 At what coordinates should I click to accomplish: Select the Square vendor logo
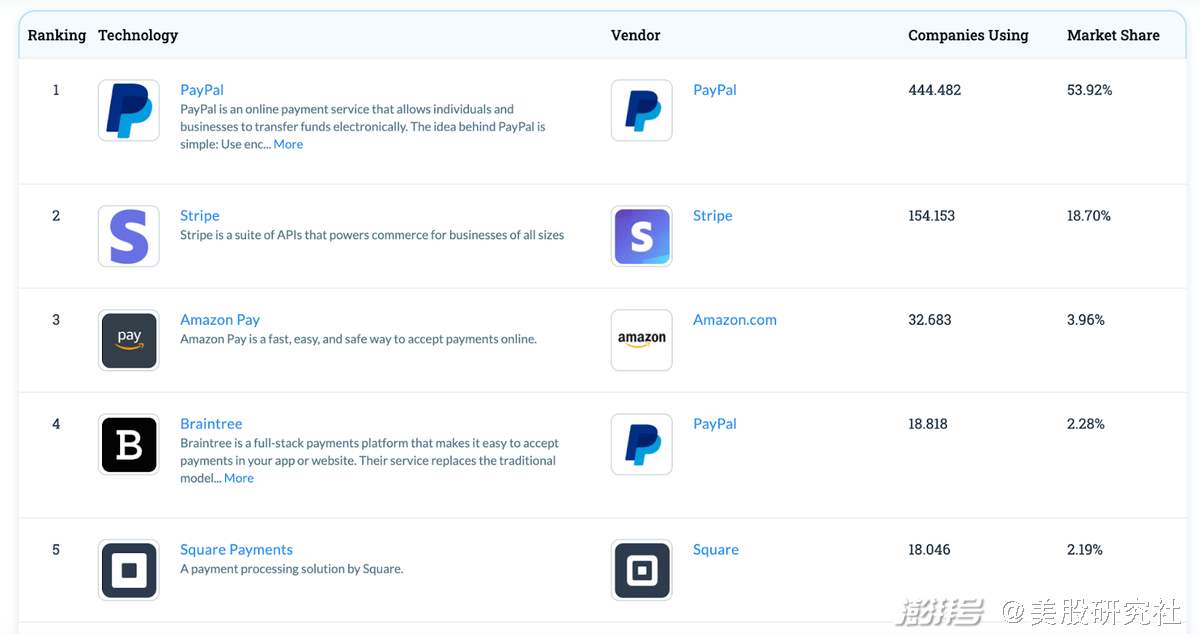tap(642, 570)
